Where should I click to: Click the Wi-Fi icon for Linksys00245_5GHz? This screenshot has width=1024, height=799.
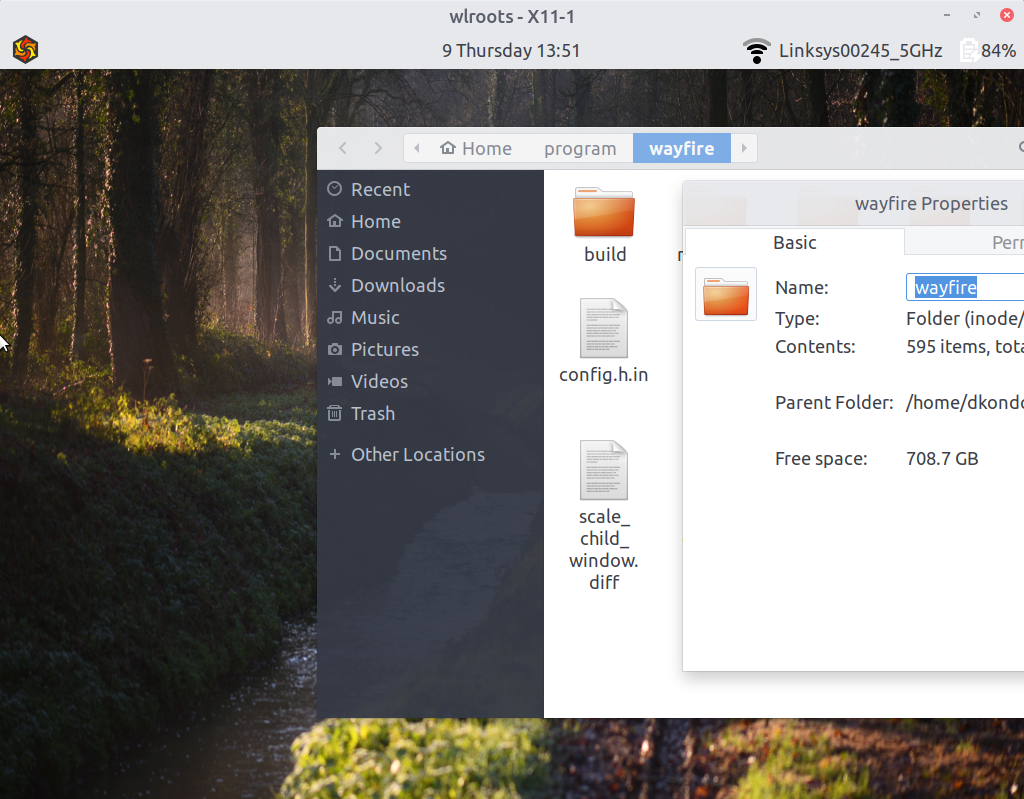(757, 49)
